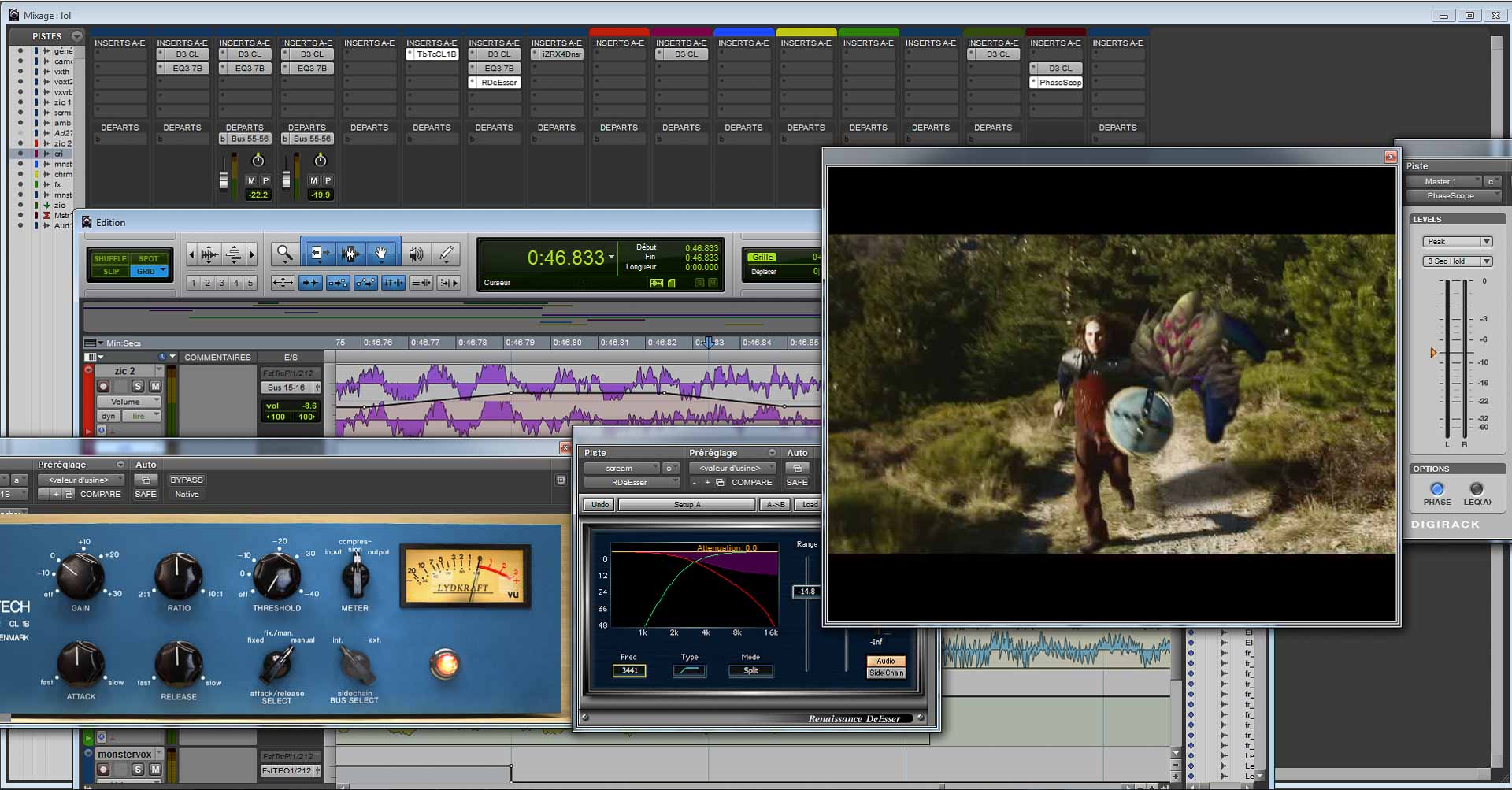This screenshot has width=1512, height=790.
Task: Click the A->B button in RDeEsser
Action: pyautogui.click(x=776, y=505)
